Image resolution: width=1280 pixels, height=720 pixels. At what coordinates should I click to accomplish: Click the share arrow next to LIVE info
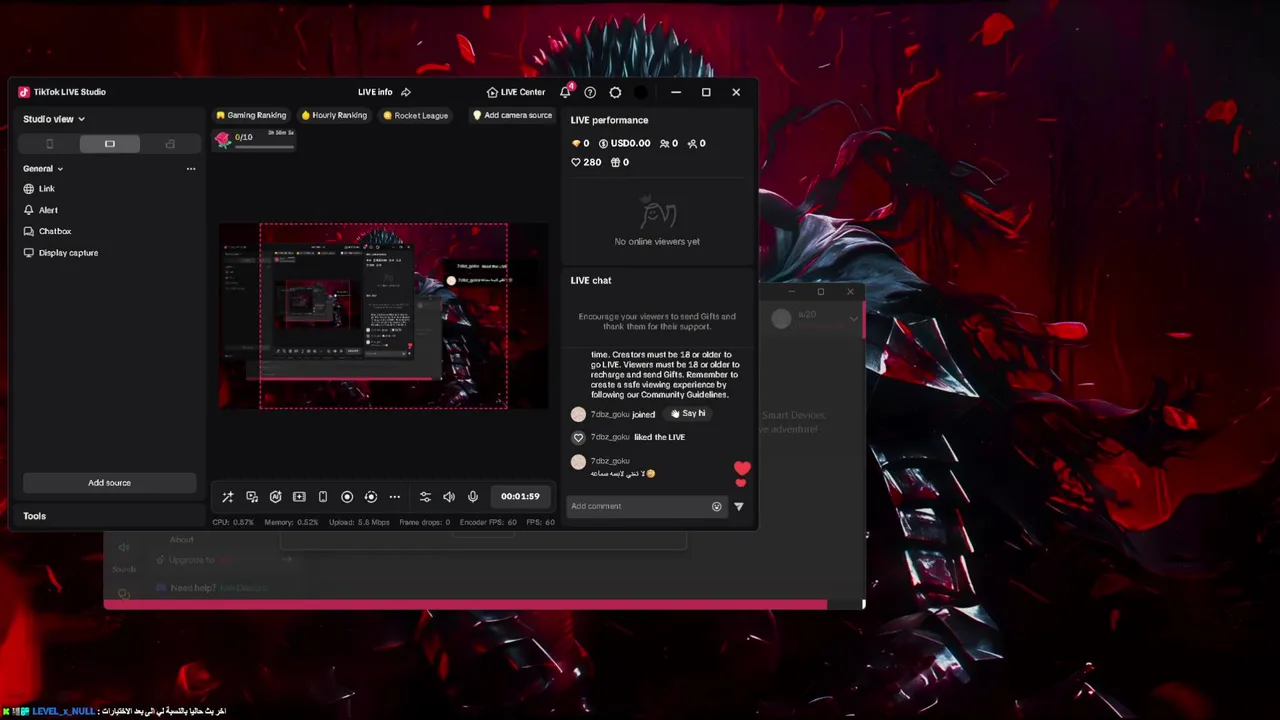406,92
